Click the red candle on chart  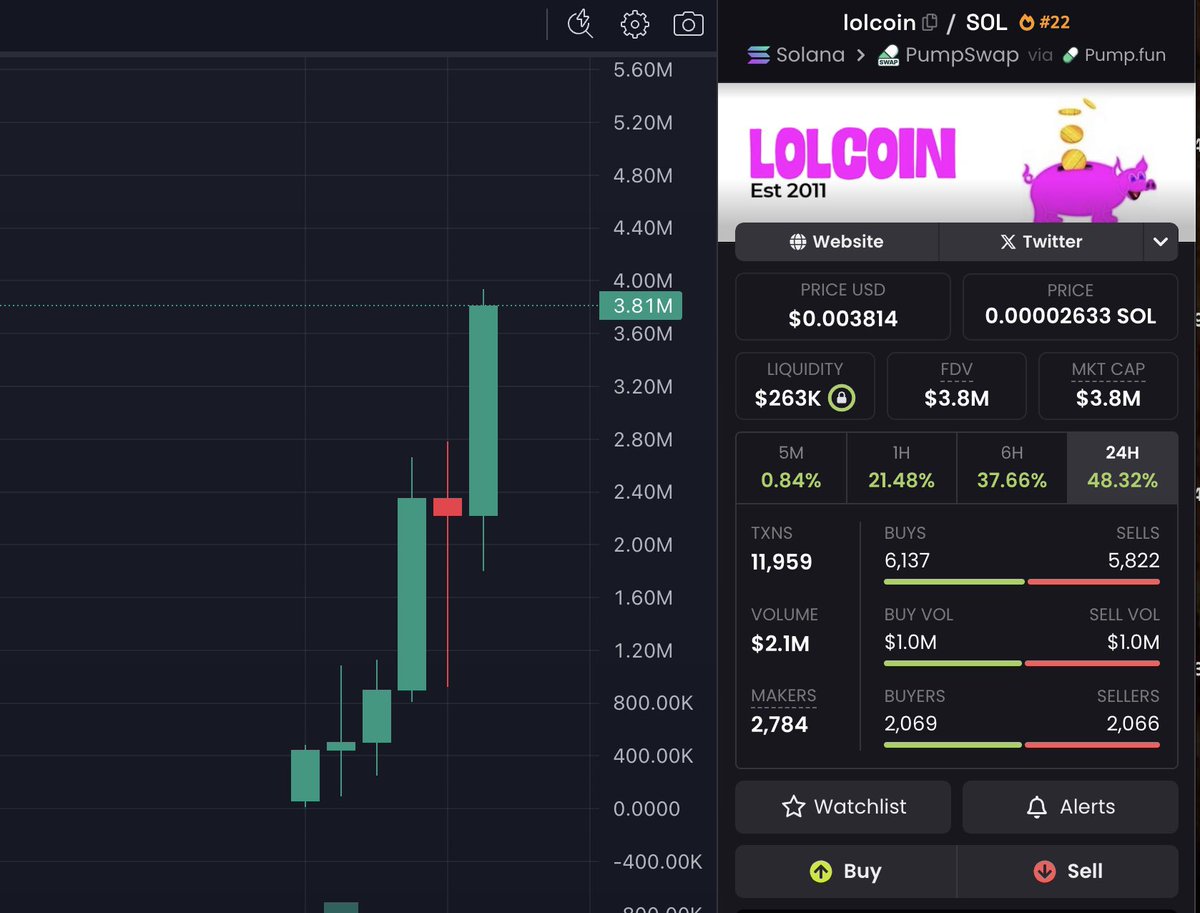pos(447,506)
